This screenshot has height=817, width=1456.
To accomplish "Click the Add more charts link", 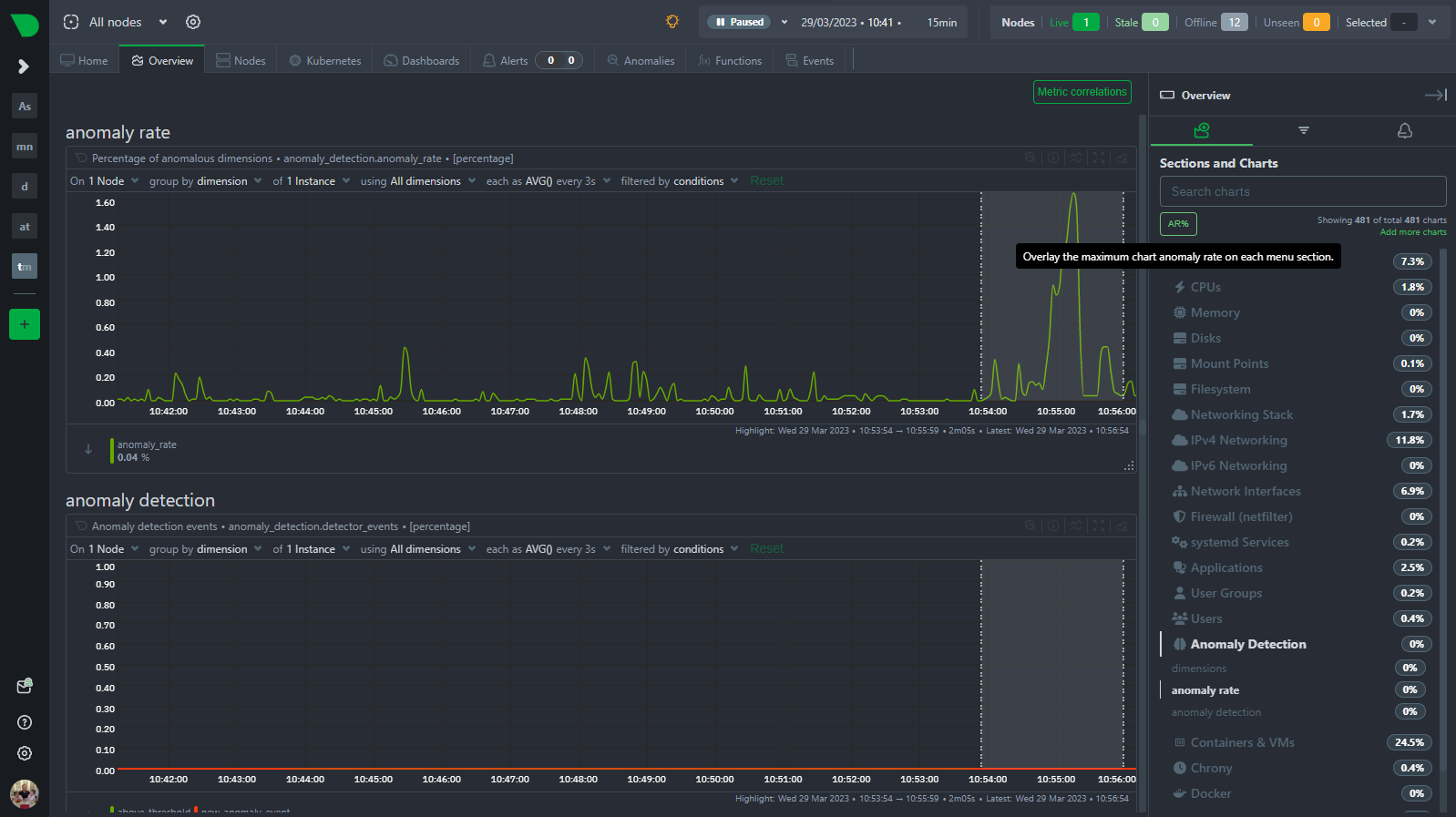I will pyautogui.click(x=1412, y=232).
